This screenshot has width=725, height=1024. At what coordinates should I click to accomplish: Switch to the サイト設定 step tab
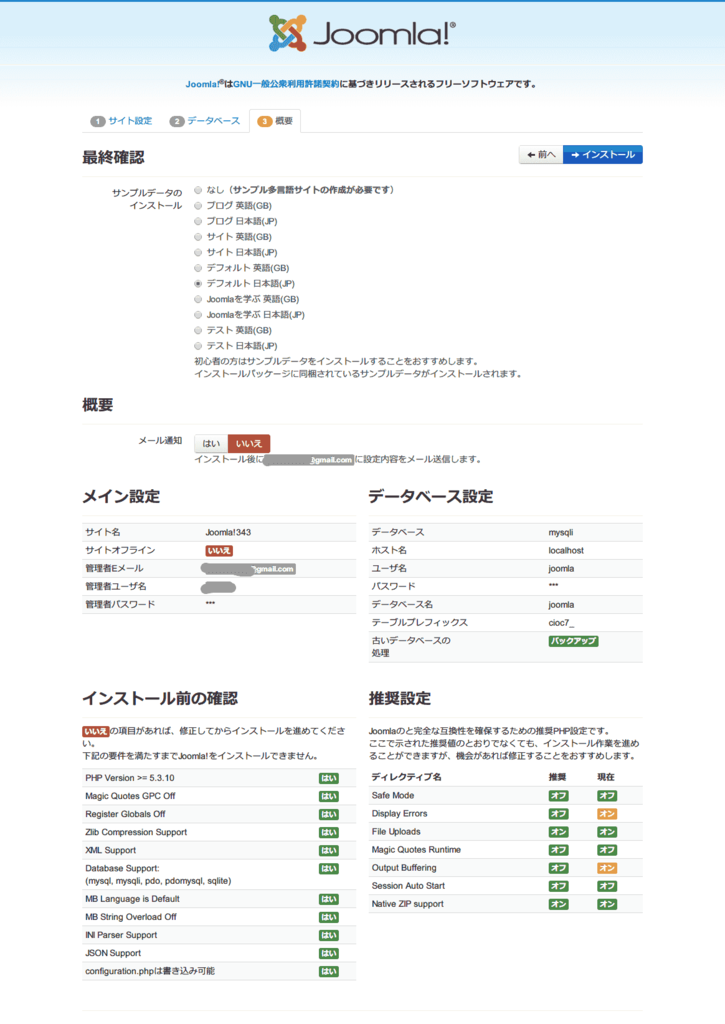(x=121, y=121)
